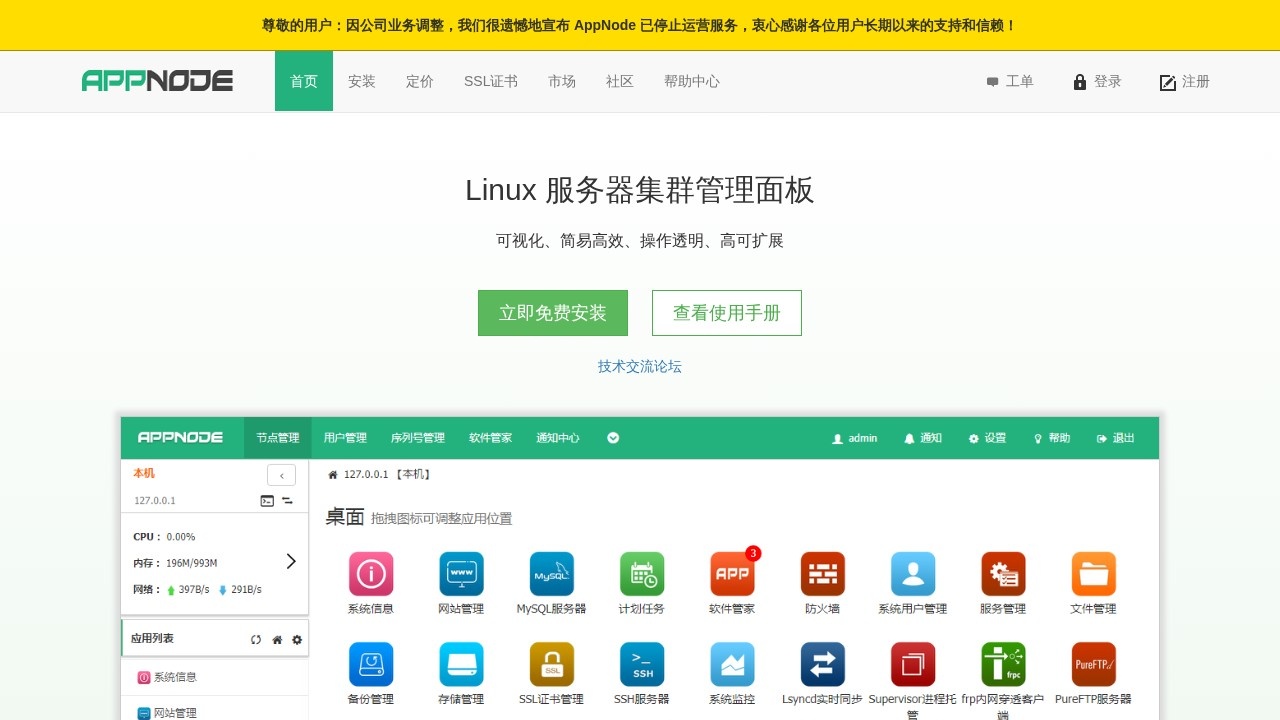The width and height of the screenshot is (1280, 720).
Task: Click the AppNode logo in panel screenshot
Action: (x=178, y=437)
